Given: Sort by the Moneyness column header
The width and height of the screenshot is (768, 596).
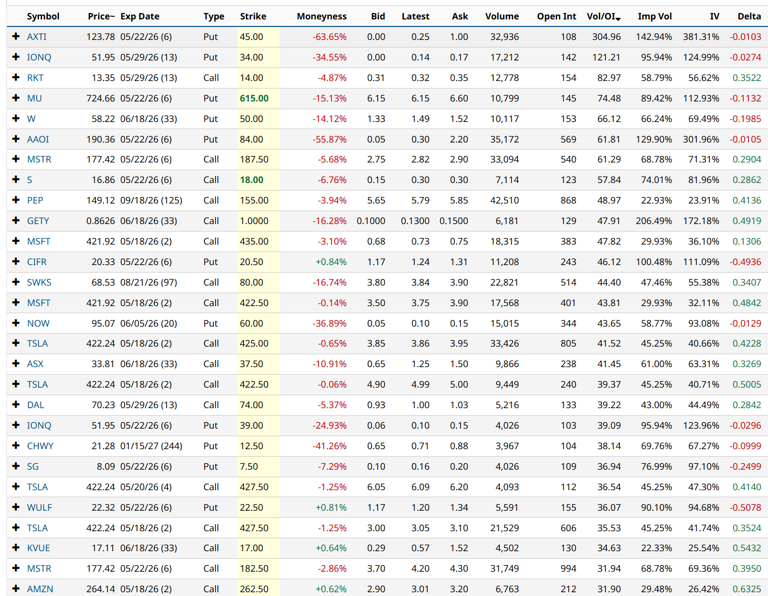Looking at the screenshot, I should point(322,16).
